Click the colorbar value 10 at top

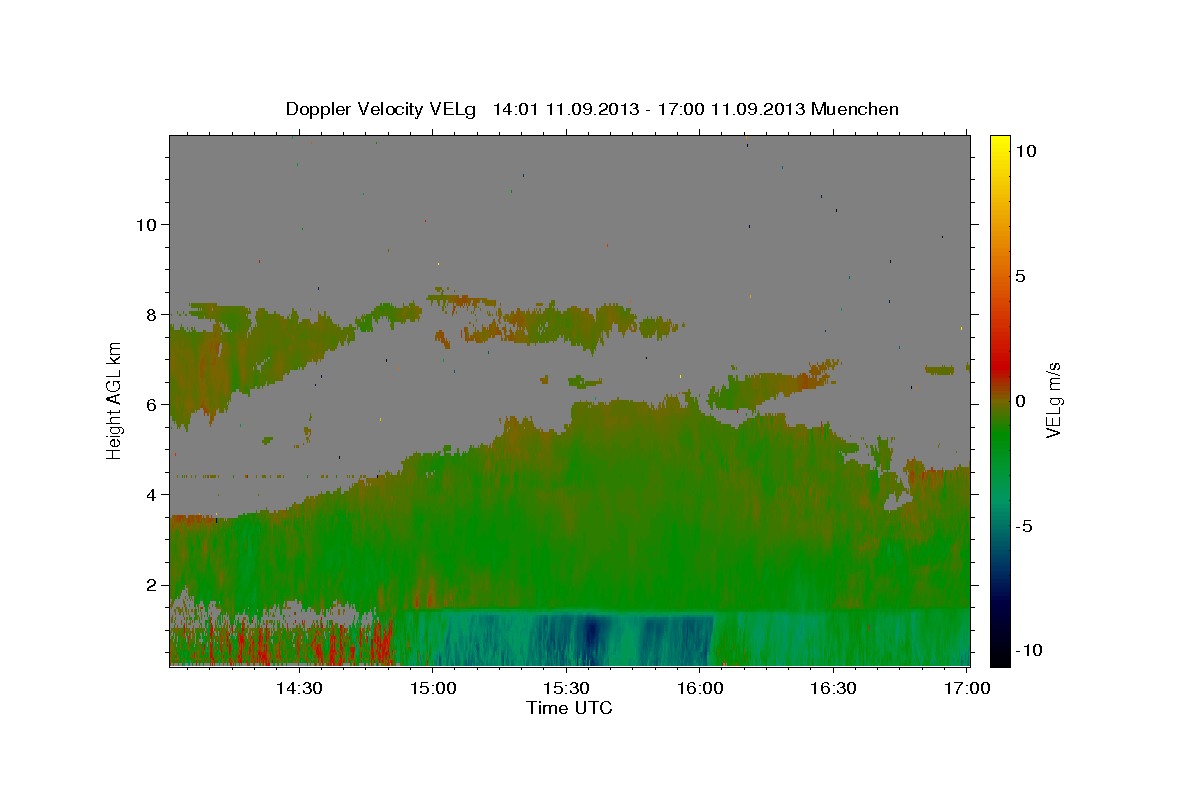pyautogui.click(x=1026, y=150)
